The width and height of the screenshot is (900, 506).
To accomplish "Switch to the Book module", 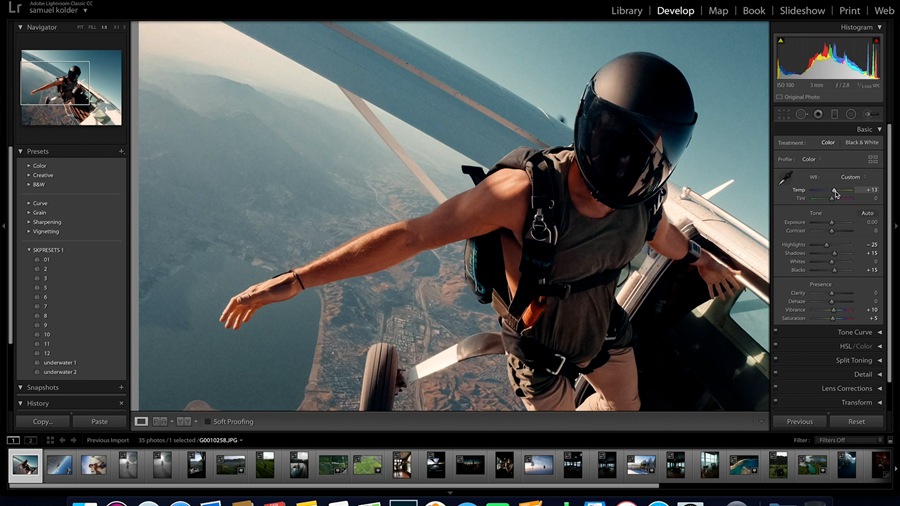I will coord(754,10).
